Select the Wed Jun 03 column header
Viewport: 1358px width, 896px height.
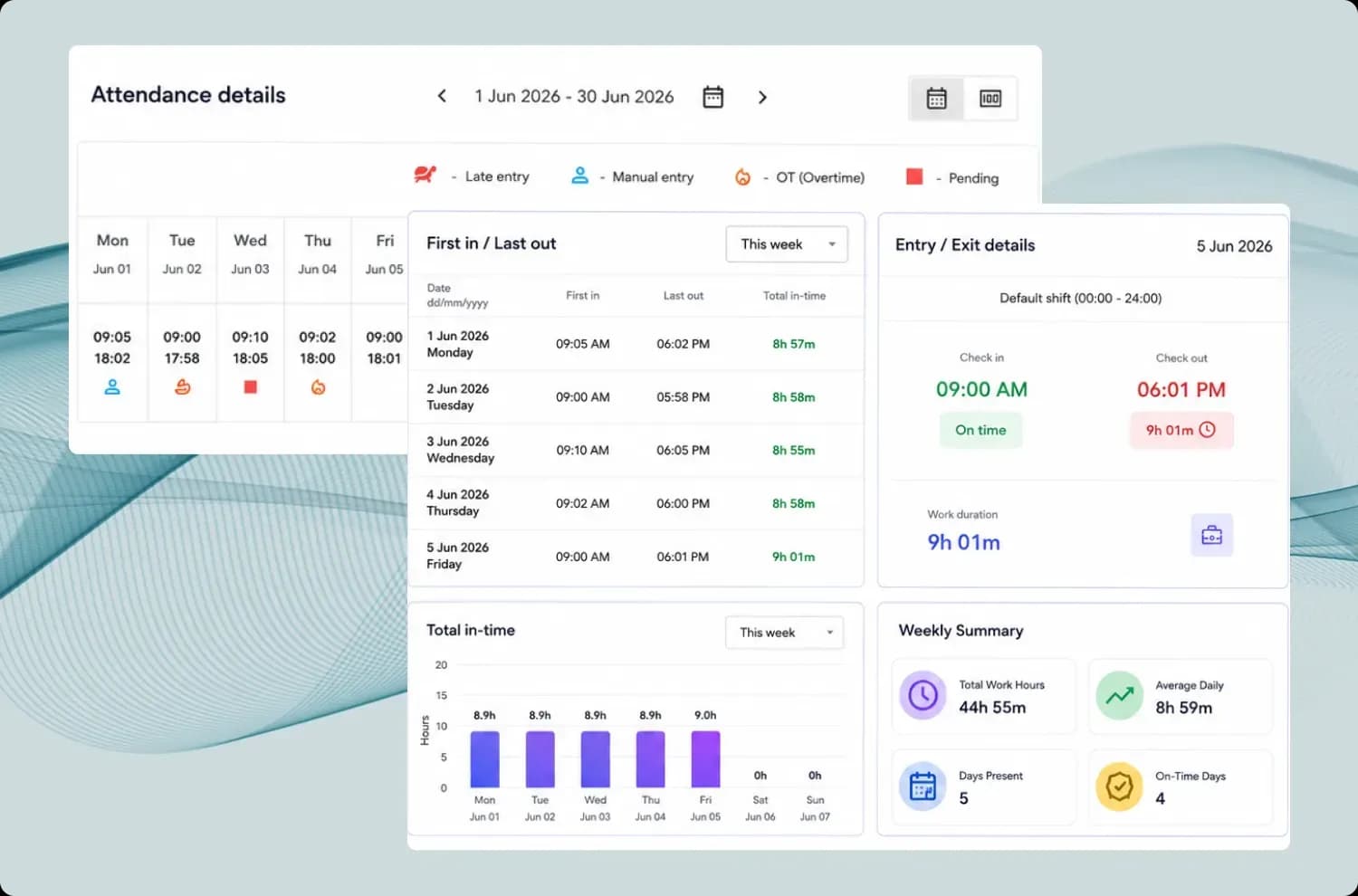click(x=250, y=253)
